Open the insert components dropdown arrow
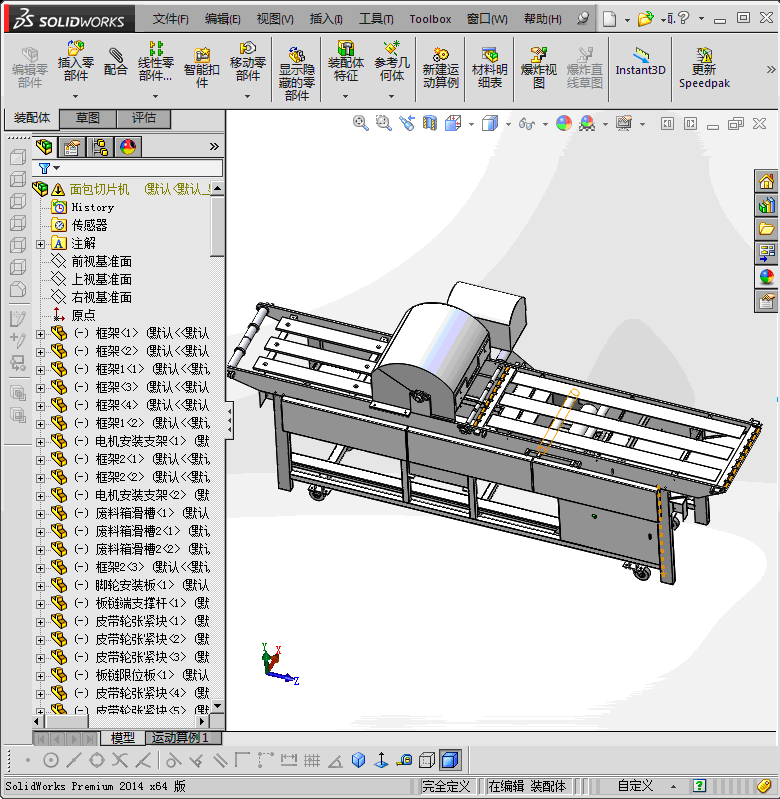Screen dimensions: 780x799 tap(75, 96)
